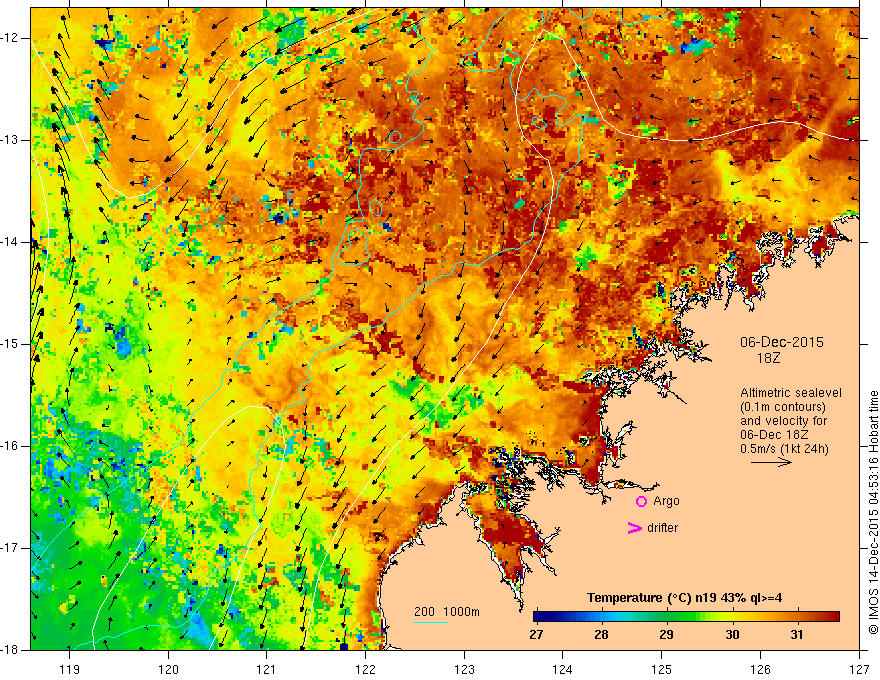The height and width of the screenshot is (680, 880).
Task: Click the "Altimetric sealevel" caption line
Action: (x=791, y=393)
